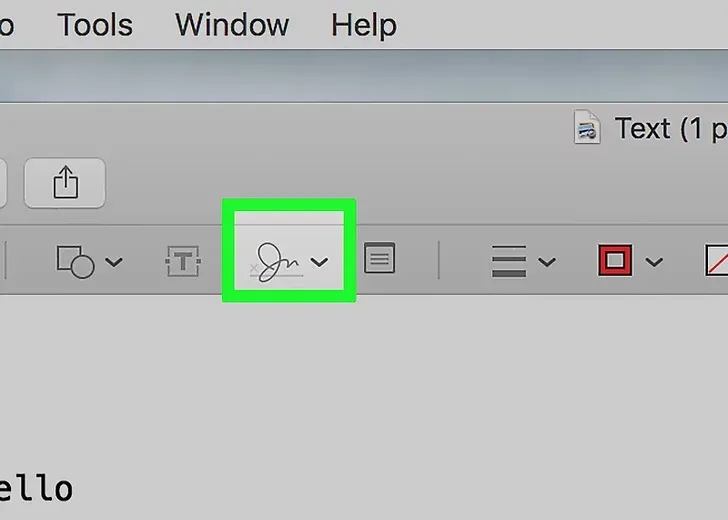Click the document proxy icon beside title
Image resolution: width=728 pixels, height=520 pixels.
[587, 127]
